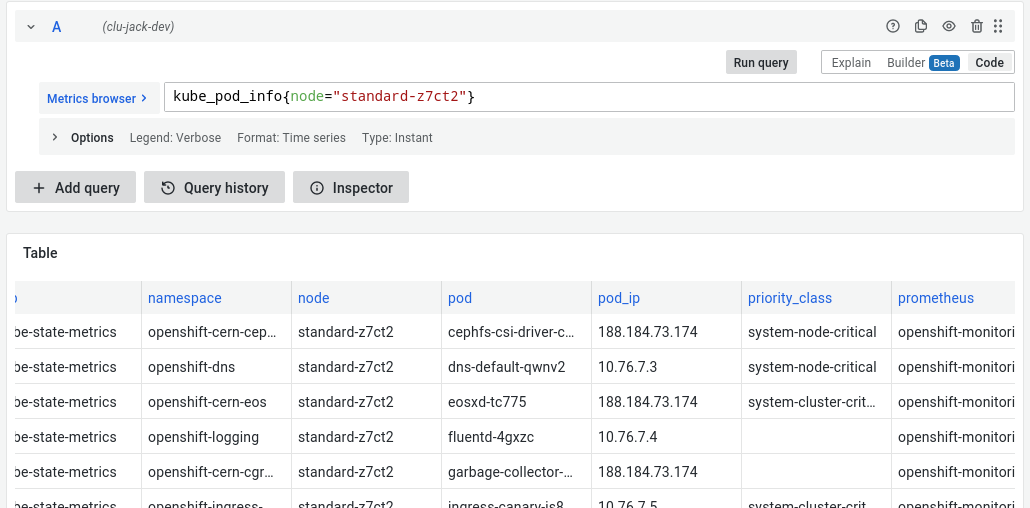
Task: Sort table by namespace column header
Action: [185, 298]
